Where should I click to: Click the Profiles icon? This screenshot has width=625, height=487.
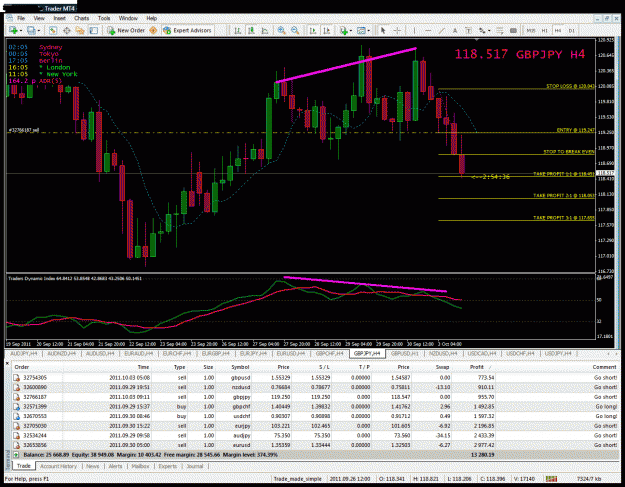[31, 30]
